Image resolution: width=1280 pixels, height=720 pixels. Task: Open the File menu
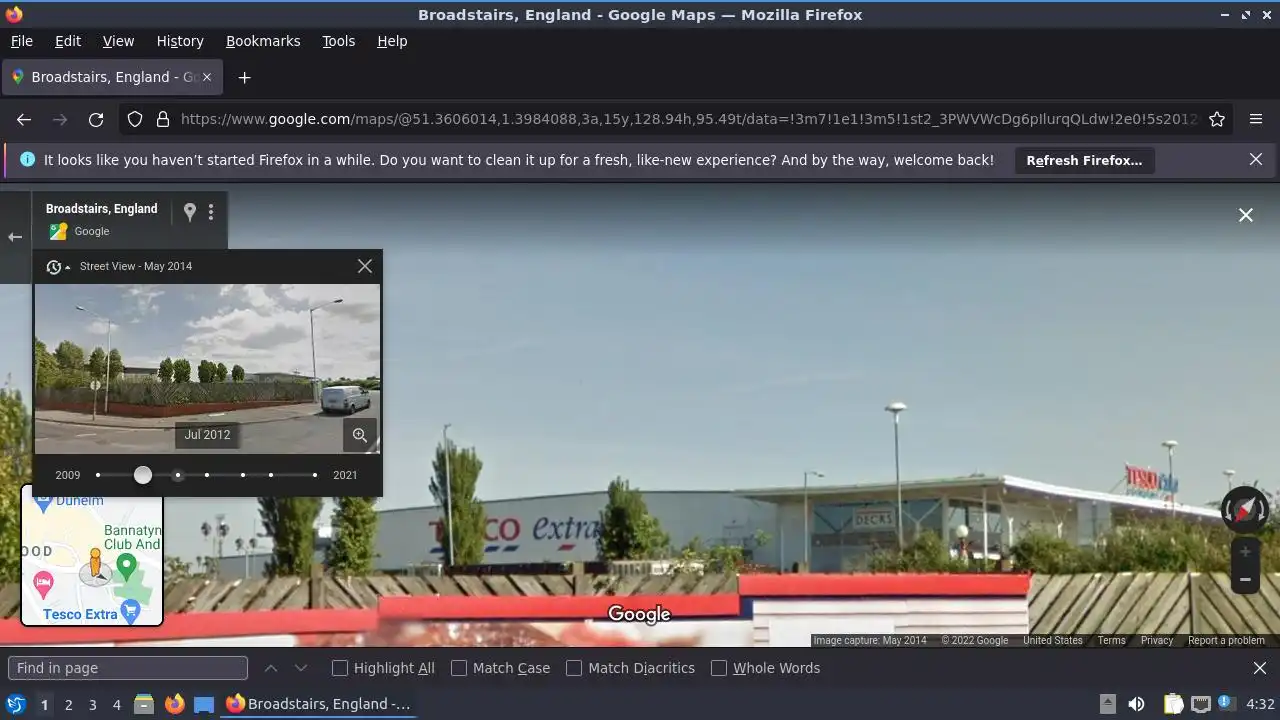21,41
